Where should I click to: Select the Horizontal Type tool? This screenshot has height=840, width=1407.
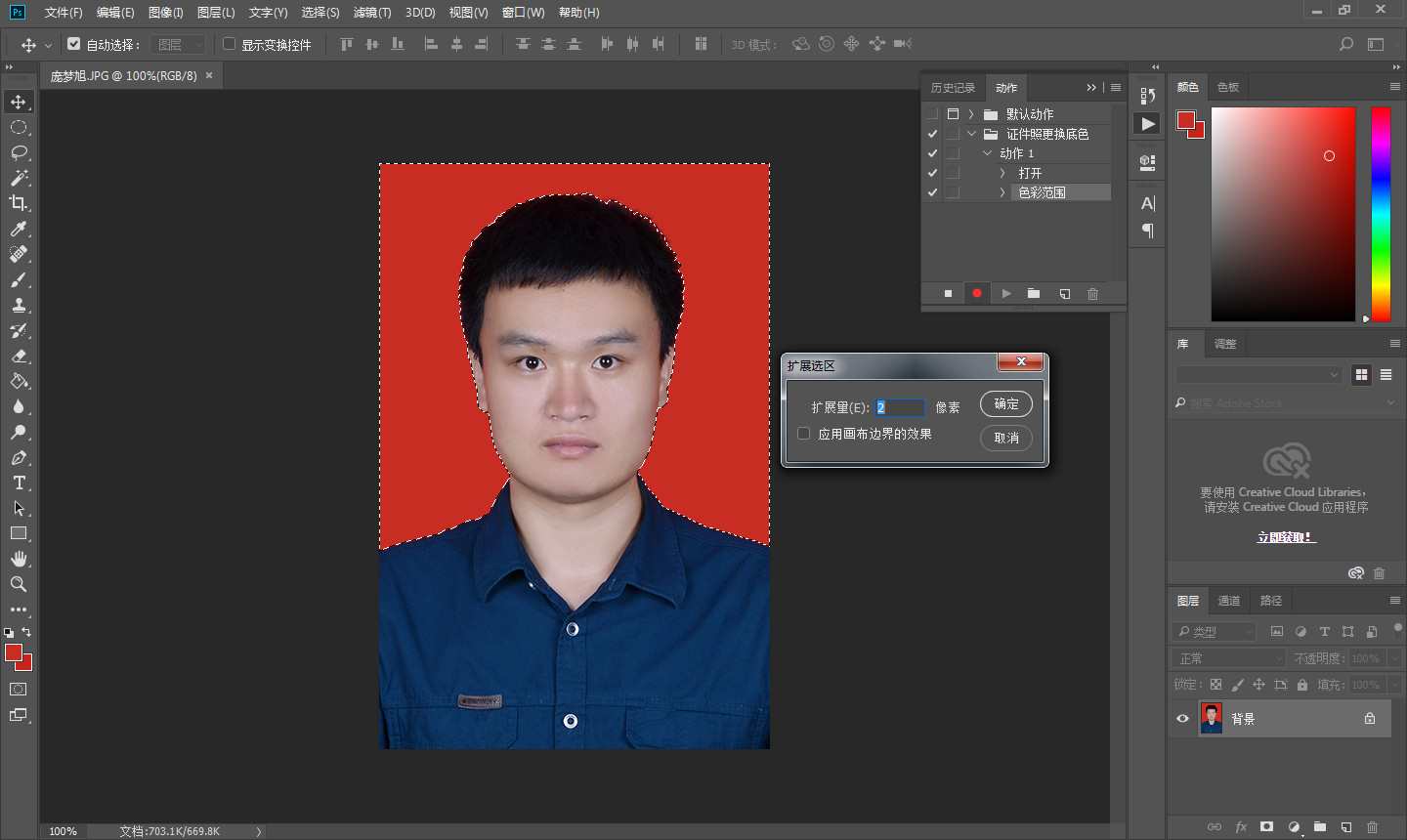19,483
